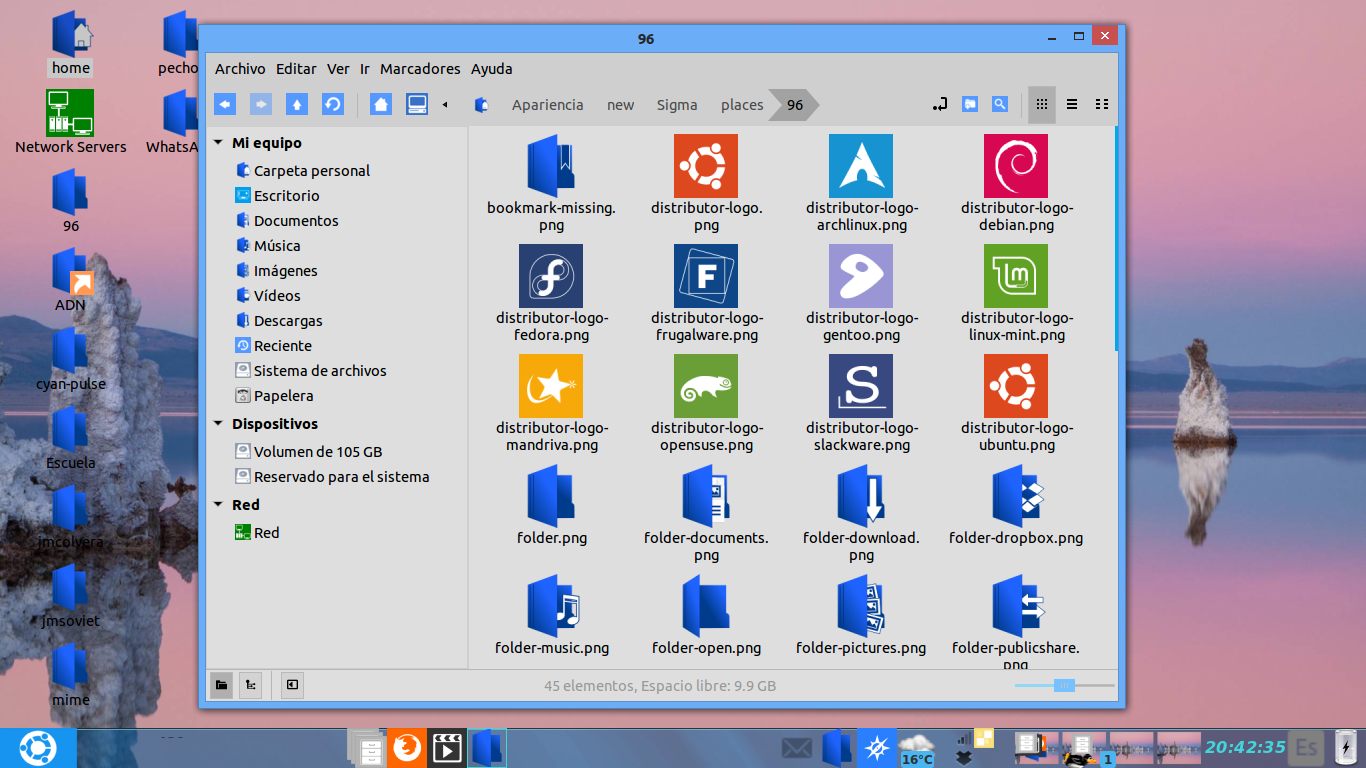Toggle tree view in the sidebar
This screenshot has height=768, width=1366.
[x=250, y=685]
